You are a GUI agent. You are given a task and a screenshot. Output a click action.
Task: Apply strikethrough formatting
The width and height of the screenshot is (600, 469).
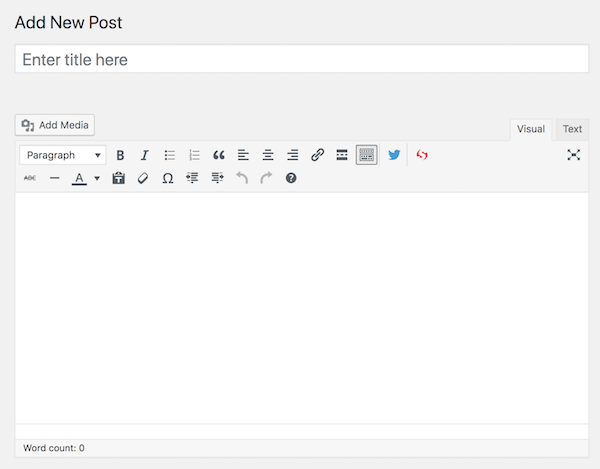[x=30, y=178]
